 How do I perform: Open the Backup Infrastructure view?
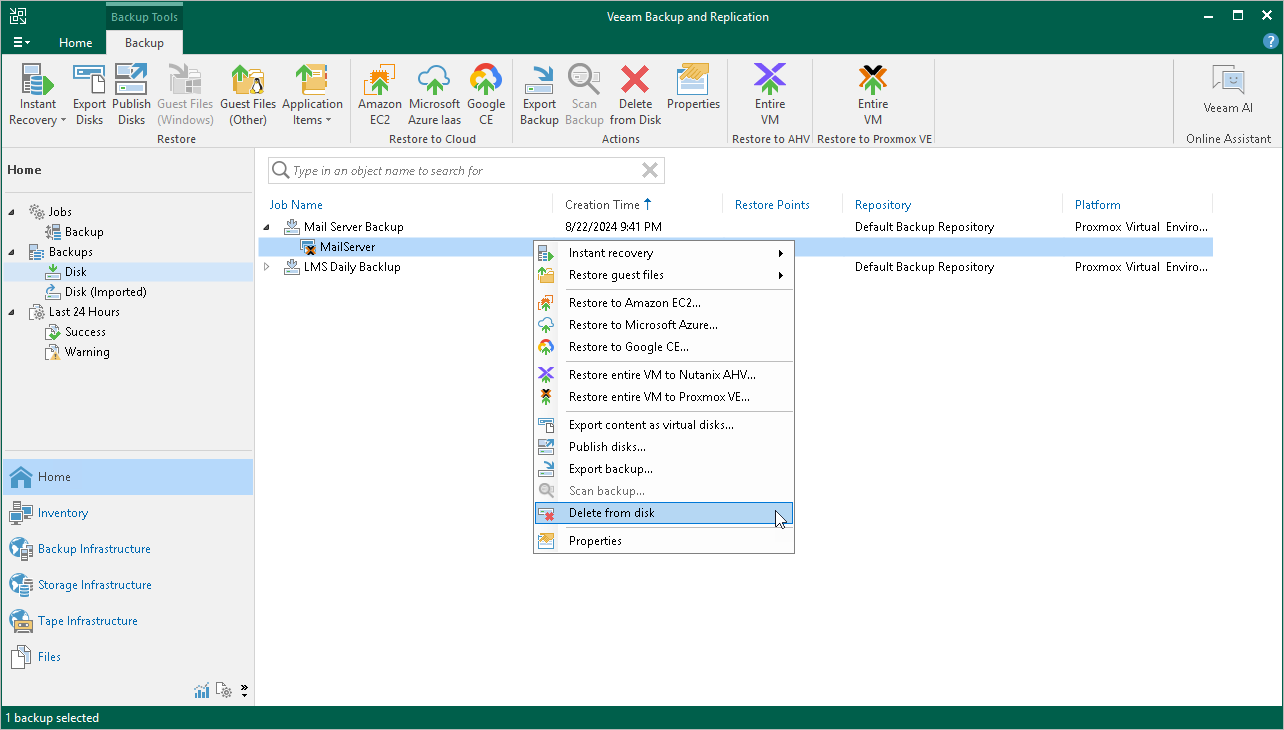[127, 549]
